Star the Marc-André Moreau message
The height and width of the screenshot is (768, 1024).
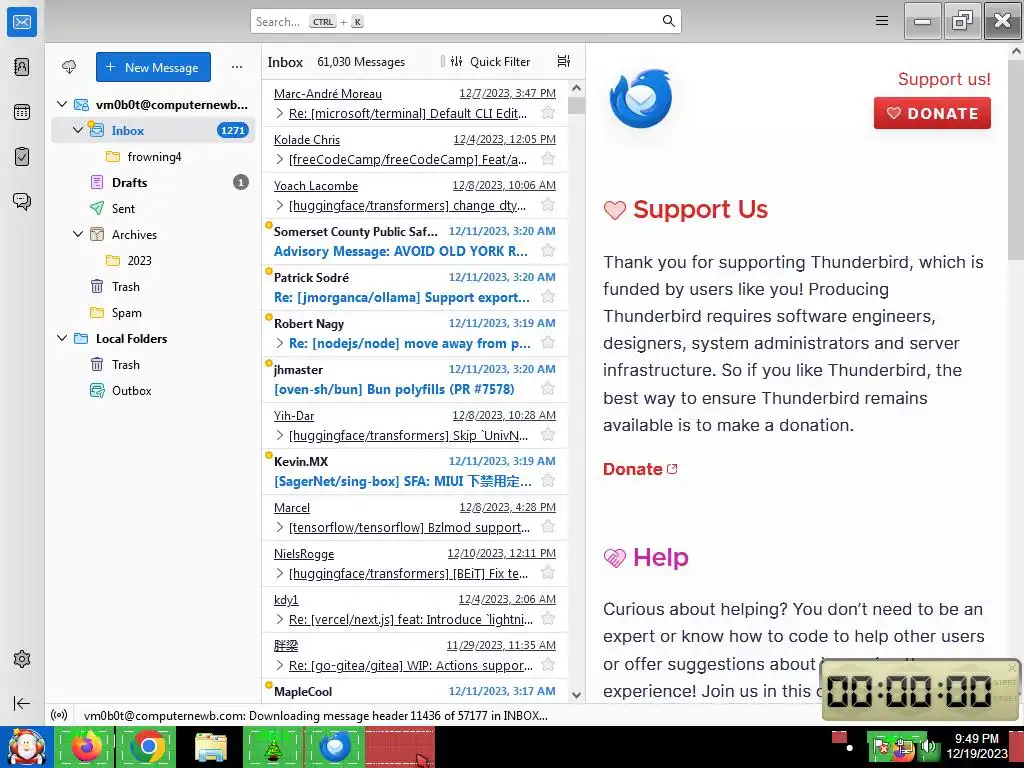click(x=549, y=113)
